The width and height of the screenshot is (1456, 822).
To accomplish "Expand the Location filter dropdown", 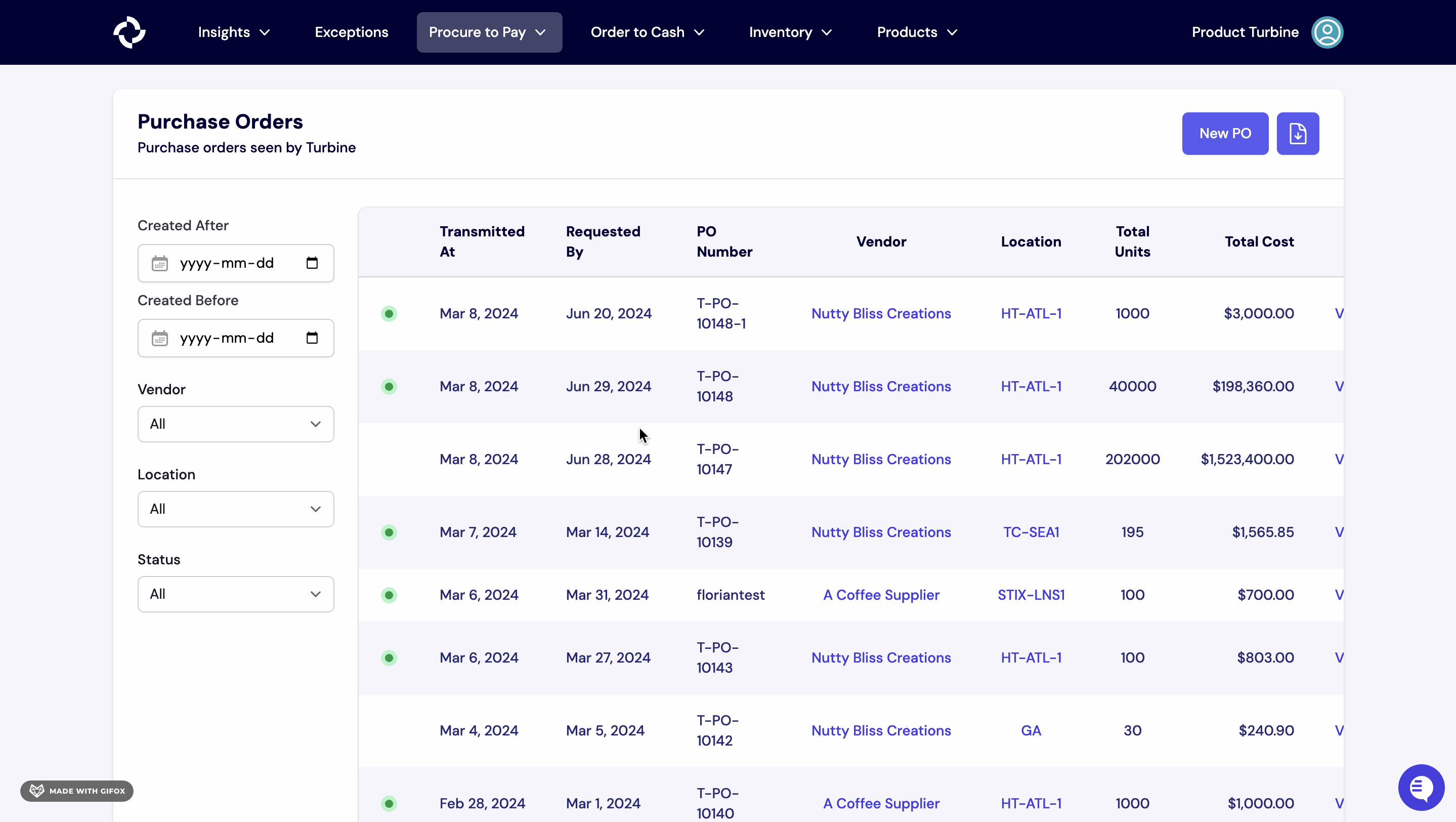I will (x=236, y=509).
